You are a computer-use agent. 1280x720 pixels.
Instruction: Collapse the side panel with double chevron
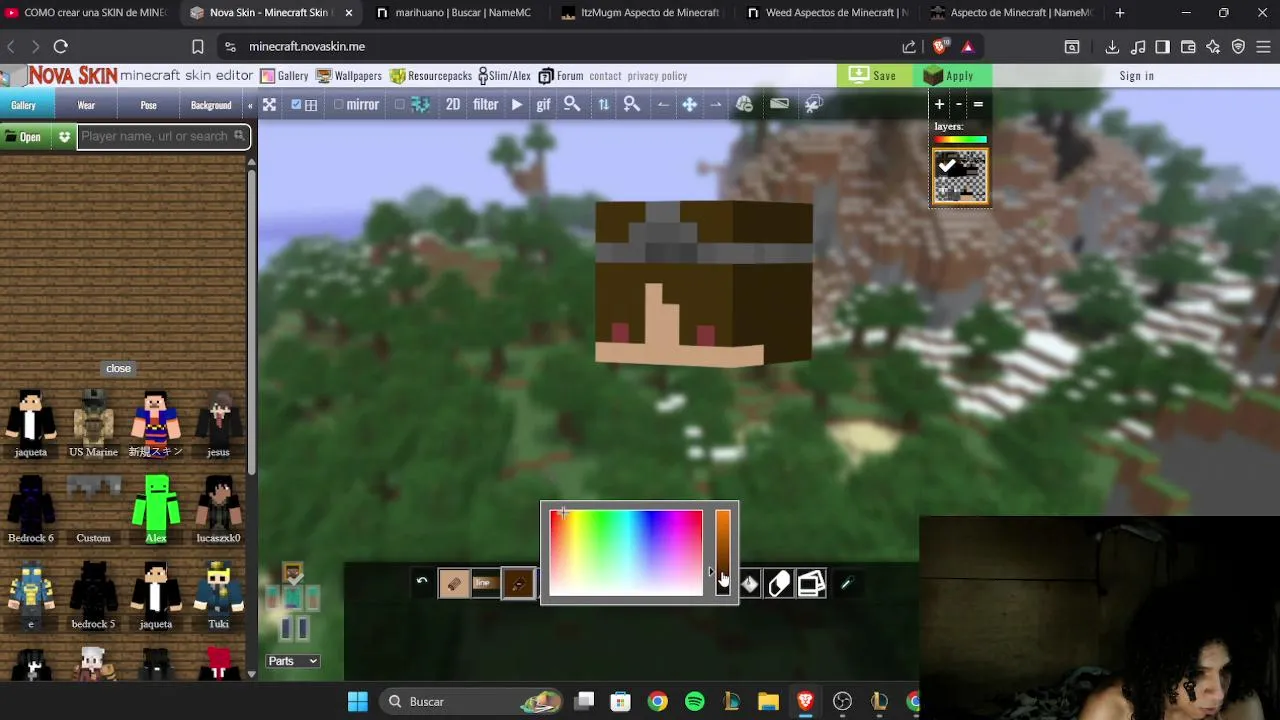point(250,105)
